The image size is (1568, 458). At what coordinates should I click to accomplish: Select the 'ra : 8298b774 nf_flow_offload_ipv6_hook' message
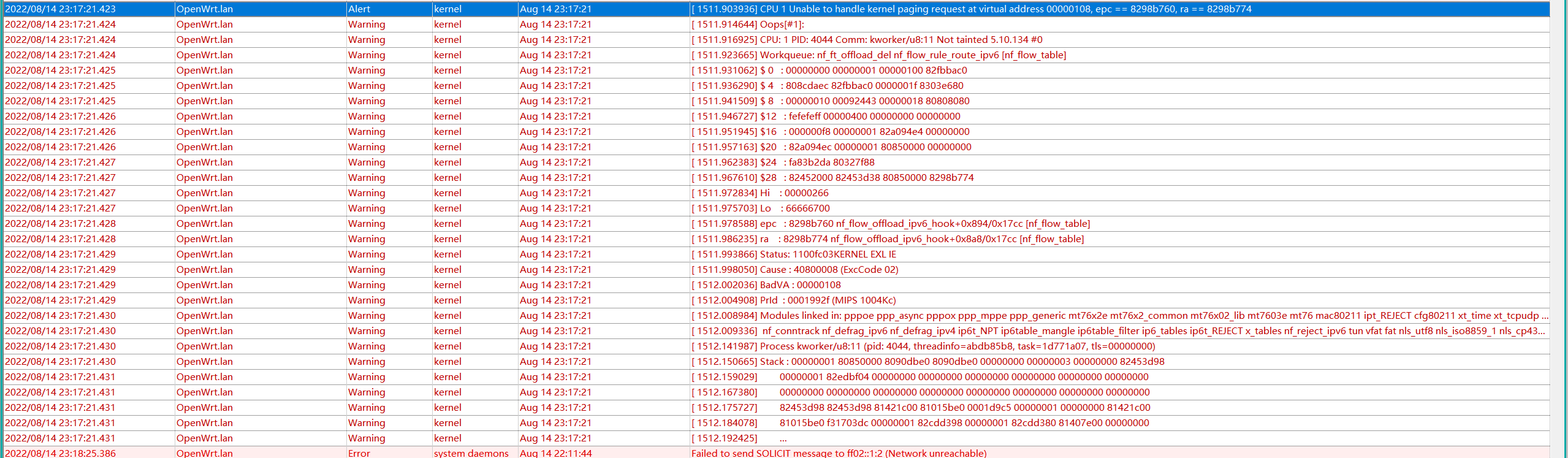pyautogui.click(x=888, y=239)
